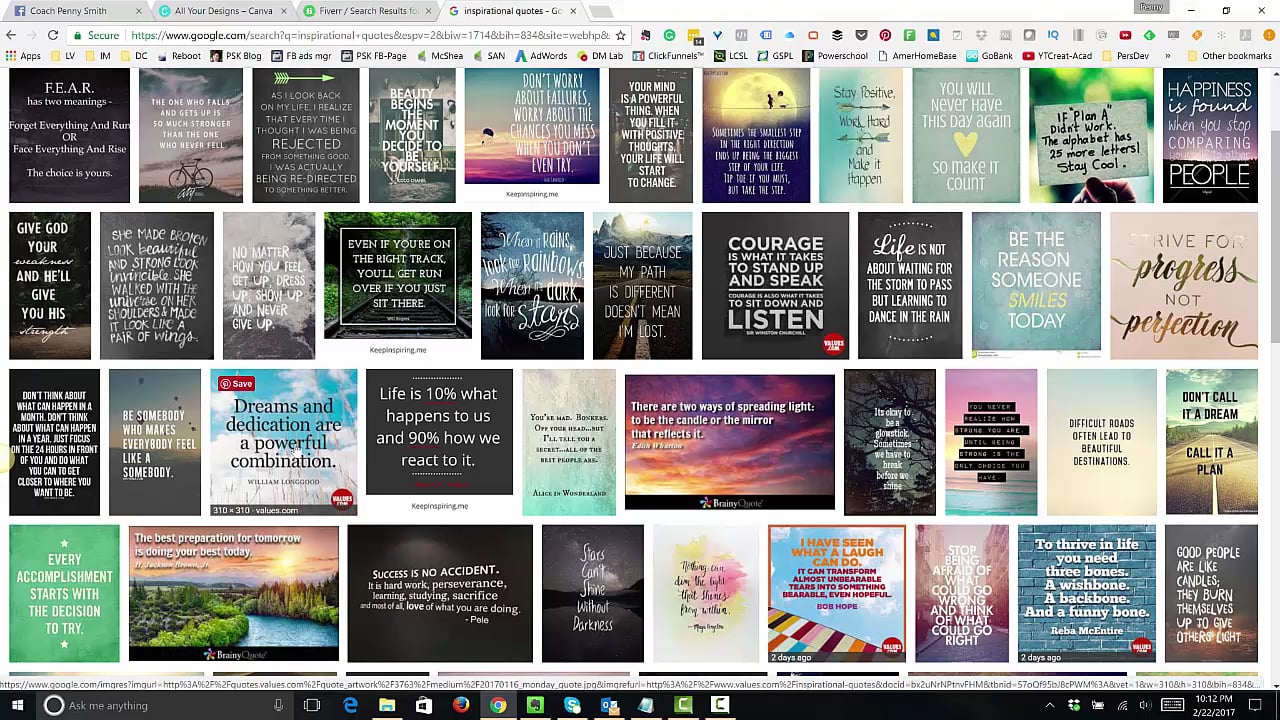Expand the bookmarks bar overflow chevron
This screenshot has height=720, width=1280.
[x=1167, y=56]
